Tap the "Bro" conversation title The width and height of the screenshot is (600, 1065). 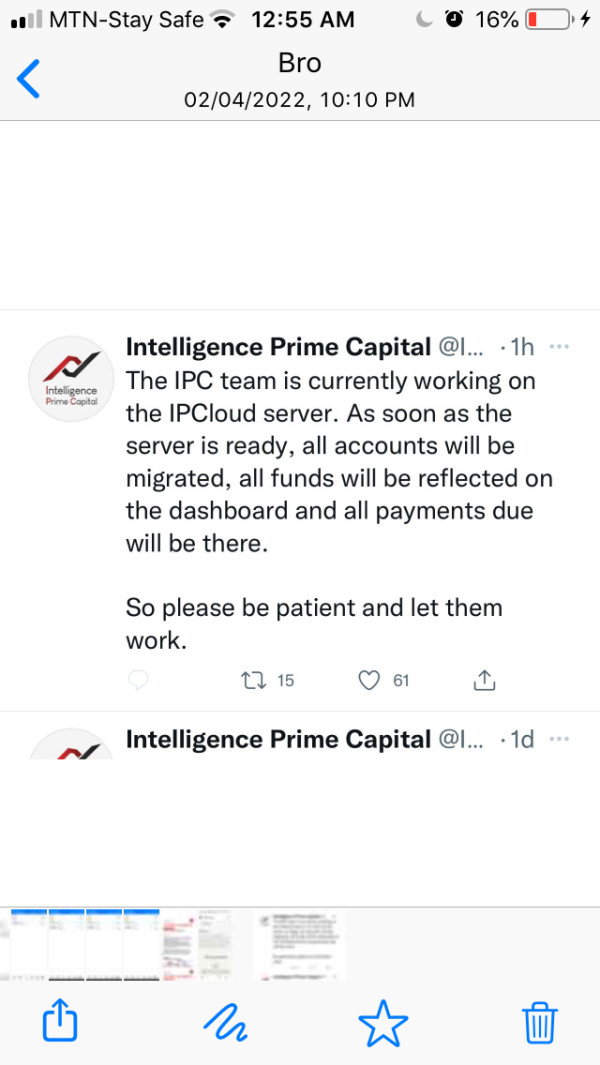[300, 63]
